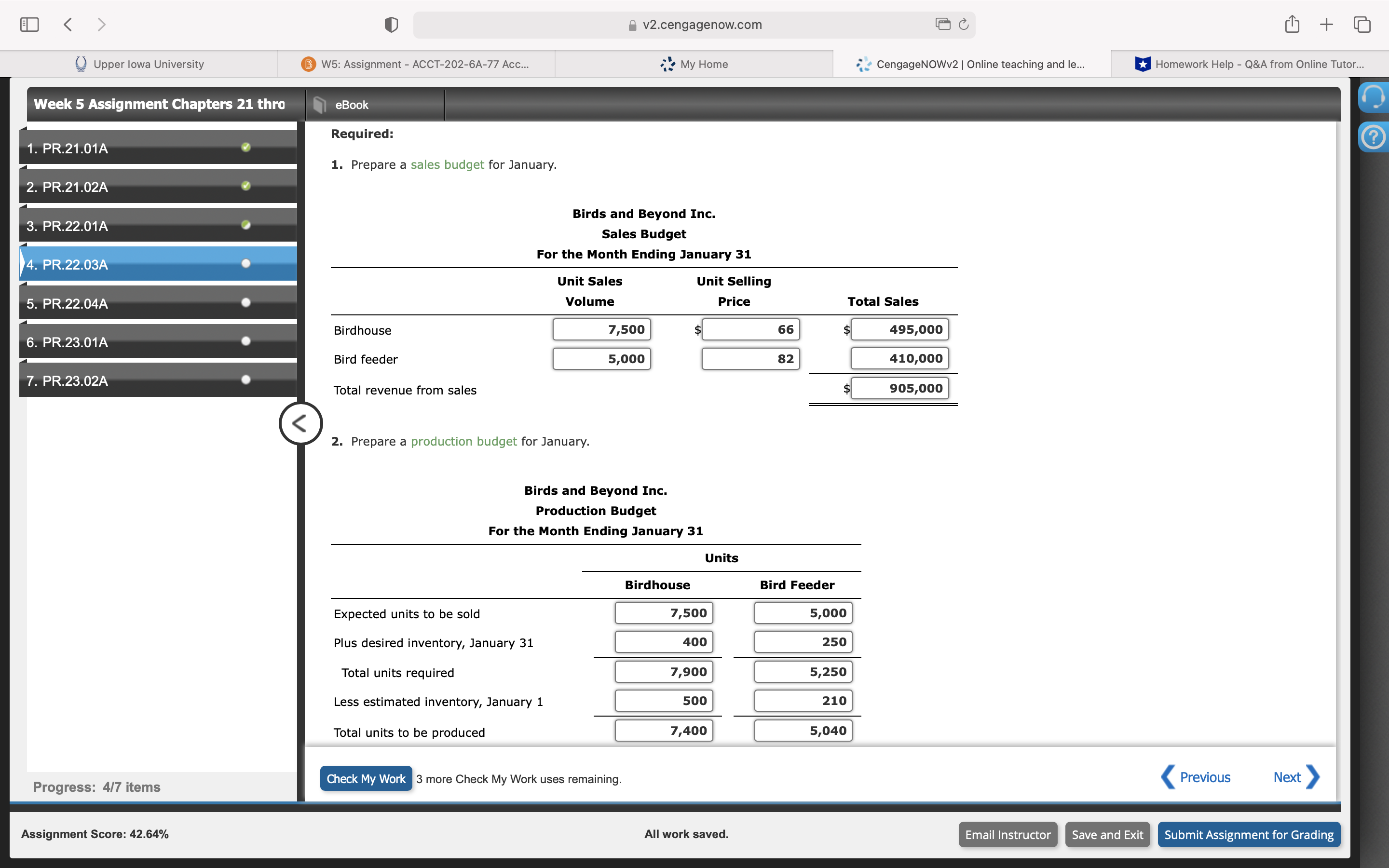Viewport: 1389px width, 868px height.
Task: Open a new tab with plus icon
Action: point(1326,25)
